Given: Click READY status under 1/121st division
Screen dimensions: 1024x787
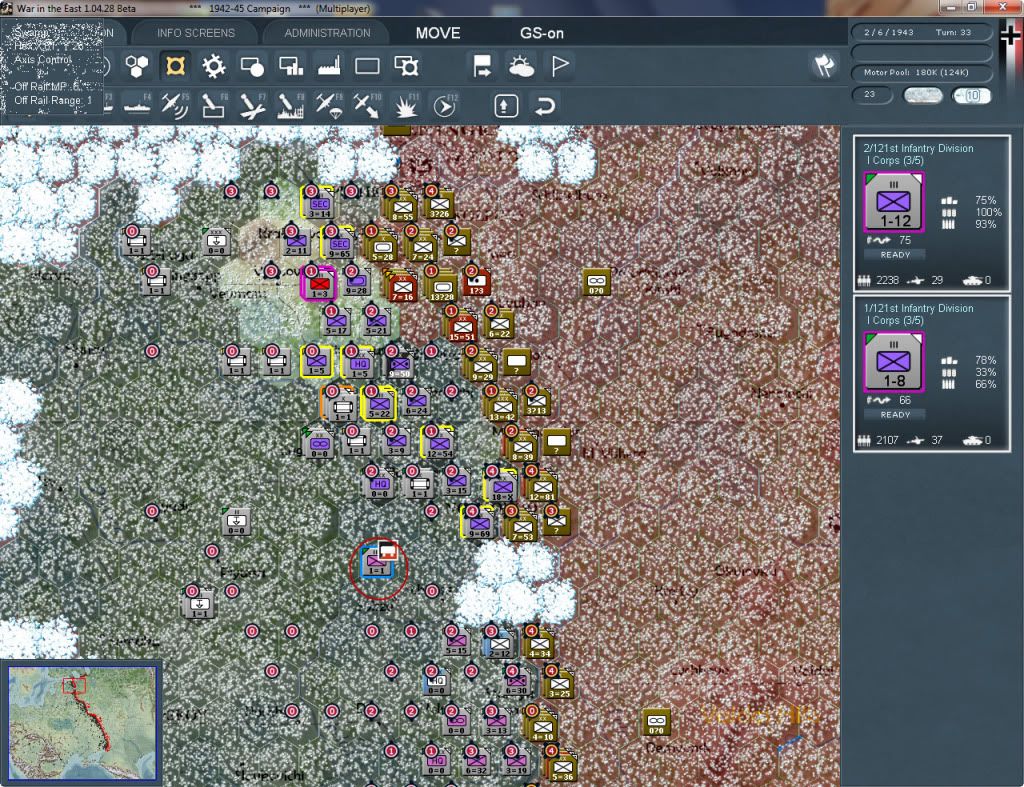Looking at the screenshot, I should (895, 415).
